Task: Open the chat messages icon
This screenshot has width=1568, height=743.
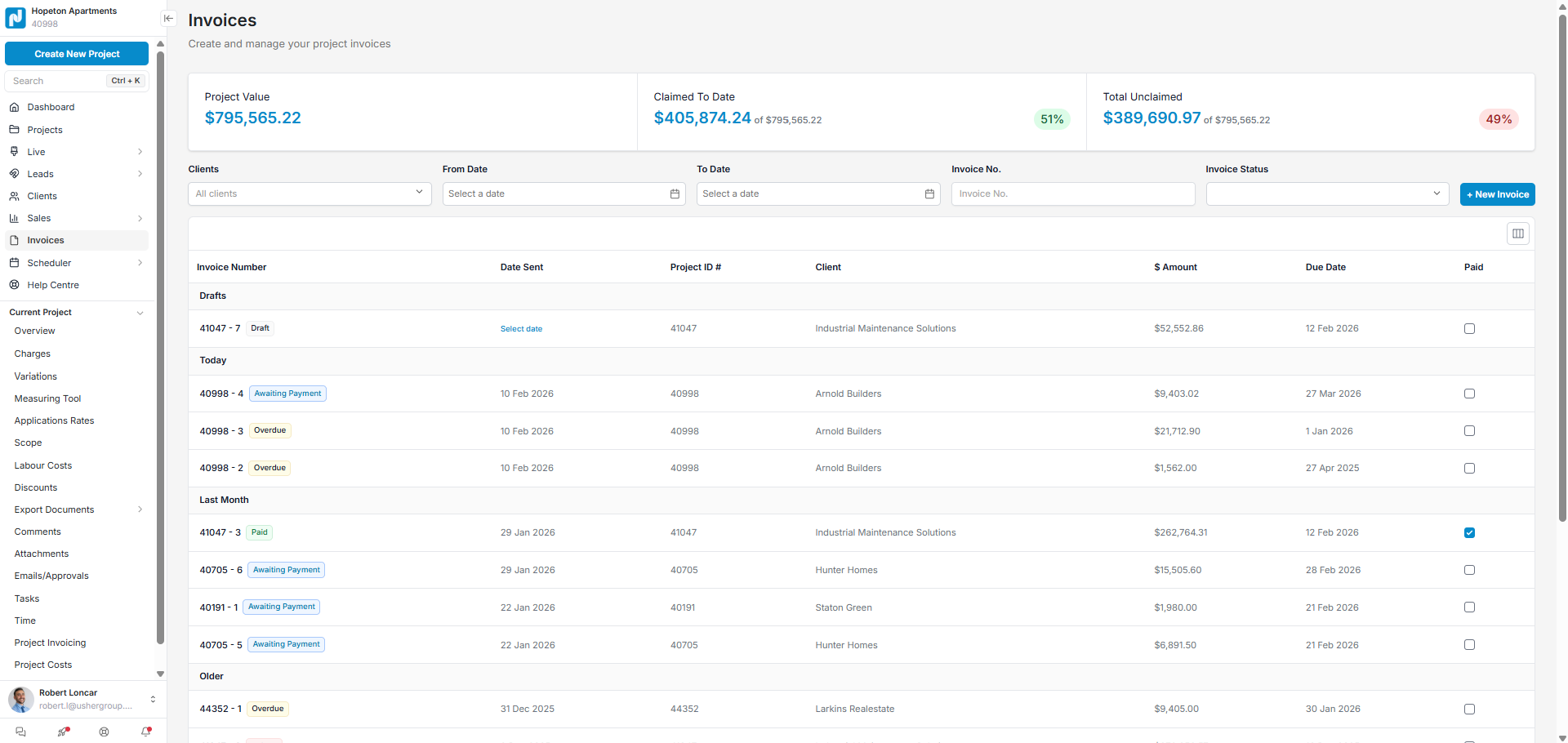Action: click(x=21, y=732)
